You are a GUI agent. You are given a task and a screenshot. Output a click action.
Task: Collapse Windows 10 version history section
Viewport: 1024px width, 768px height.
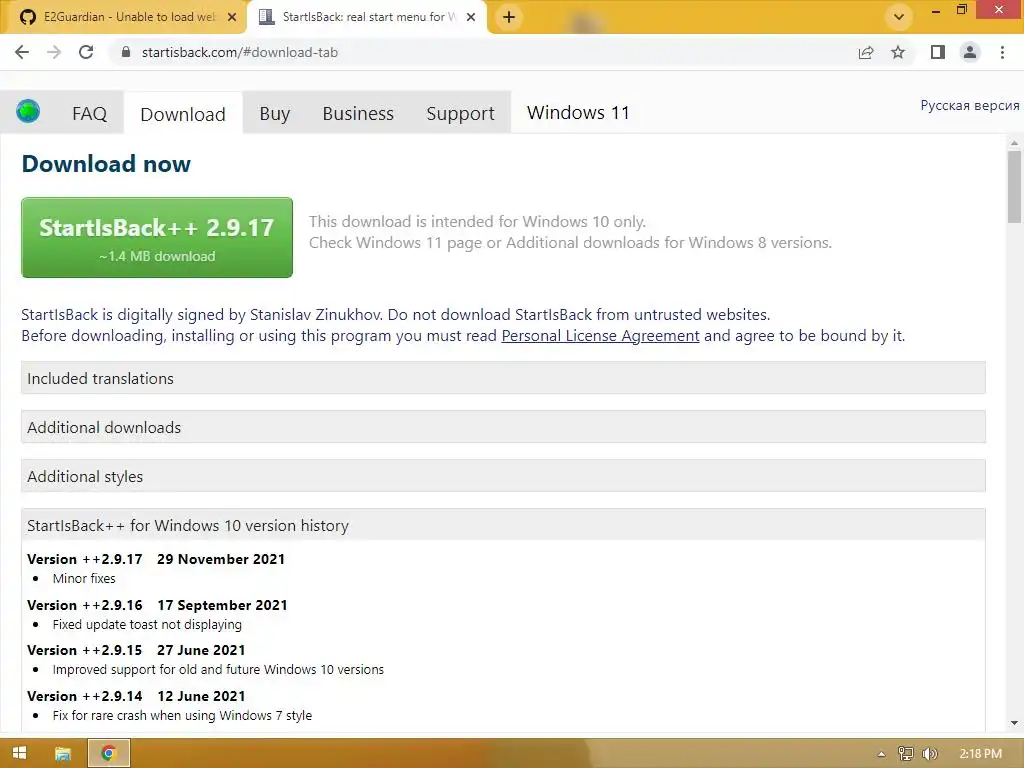(503, 525)
